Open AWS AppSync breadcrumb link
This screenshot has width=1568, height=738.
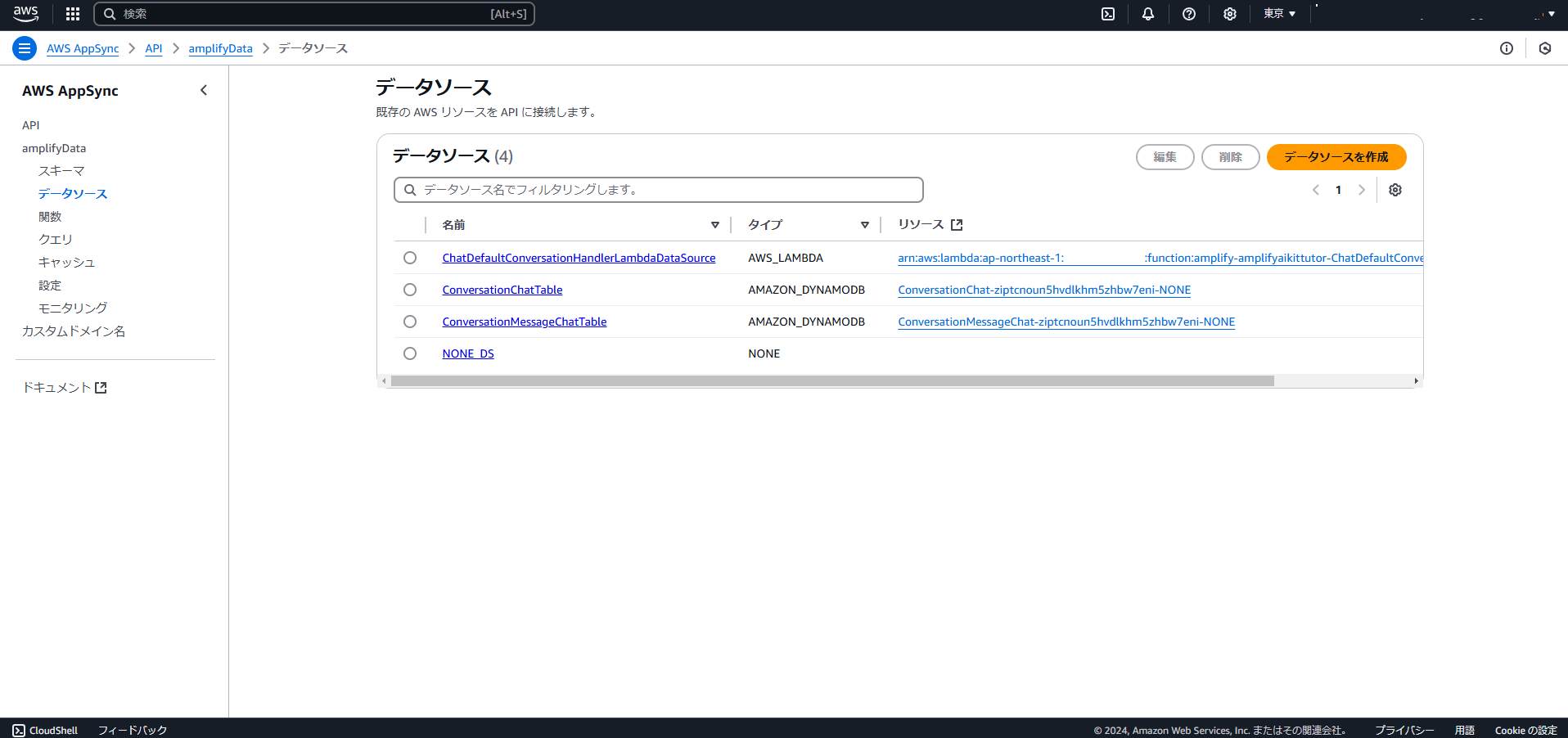[83, 48]
